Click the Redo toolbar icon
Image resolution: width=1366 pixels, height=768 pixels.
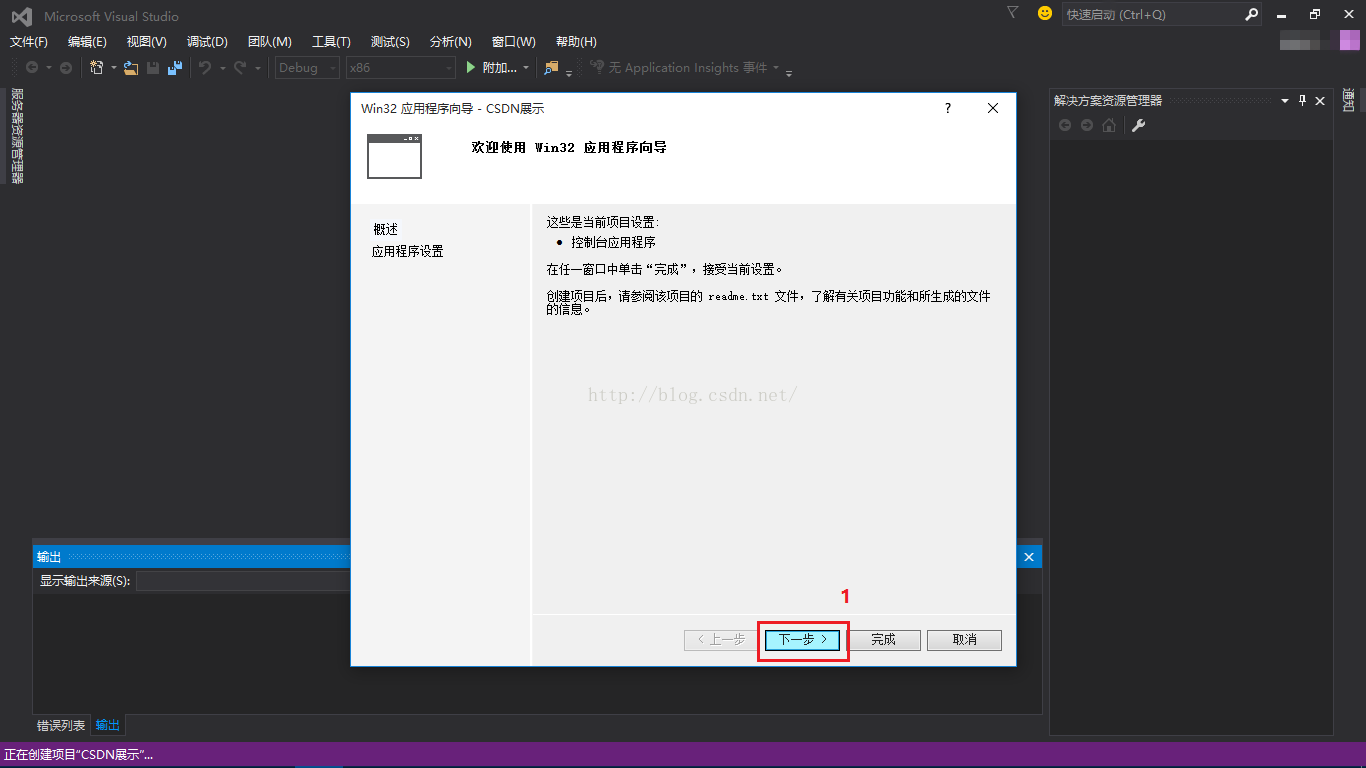pos(240,68)
